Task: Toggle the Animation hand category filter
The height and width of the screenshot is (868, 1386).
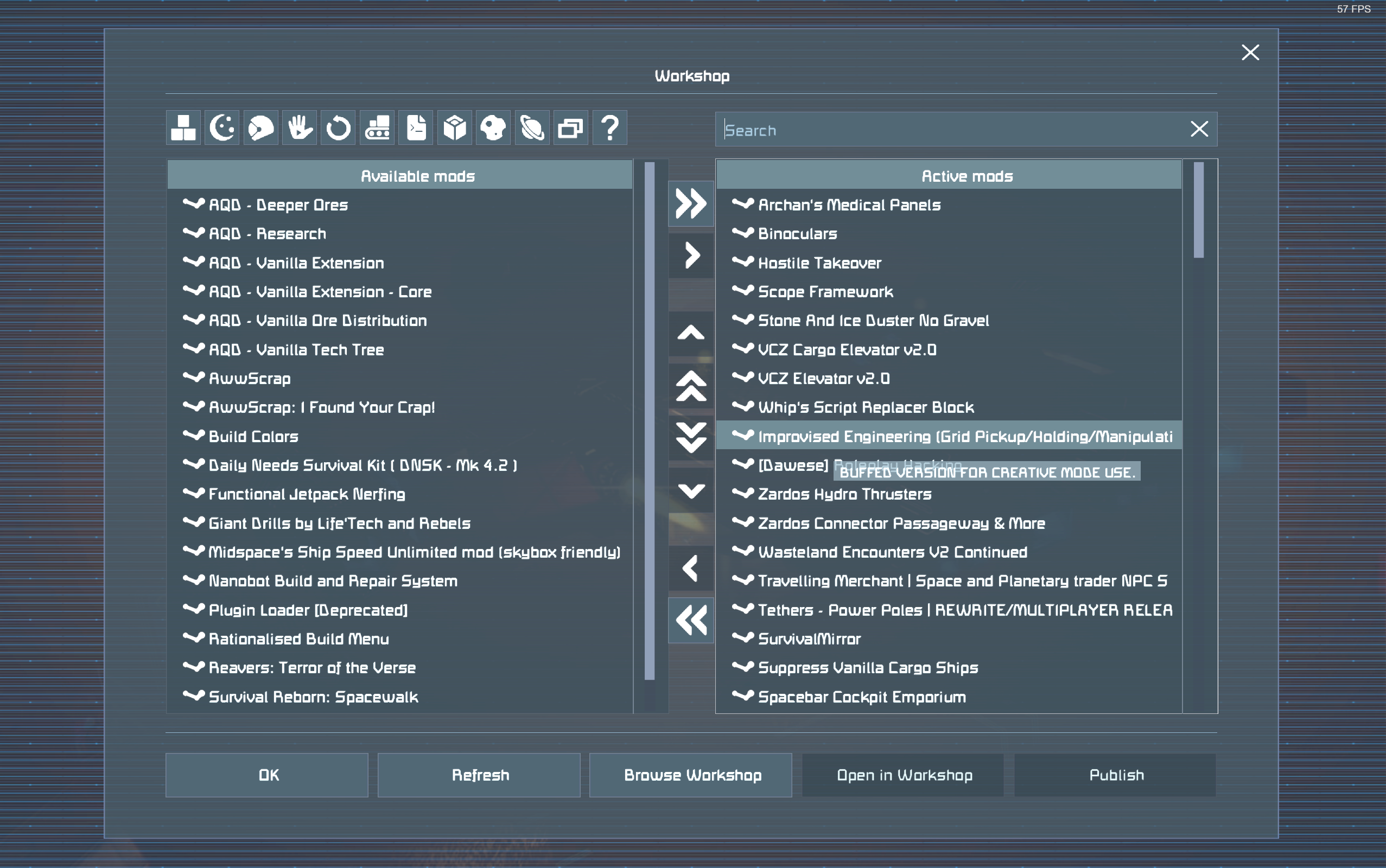Action: click(300, 127)
